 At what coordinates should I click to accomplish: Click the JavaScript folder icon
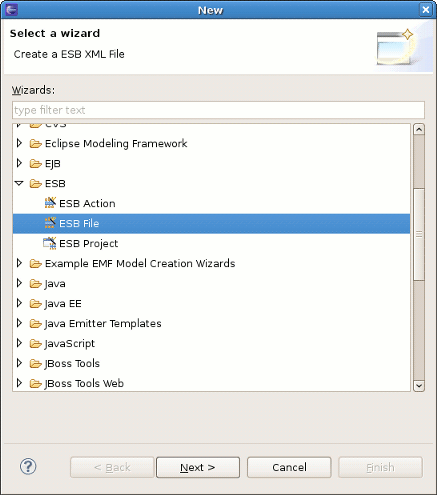pos(35,344)
